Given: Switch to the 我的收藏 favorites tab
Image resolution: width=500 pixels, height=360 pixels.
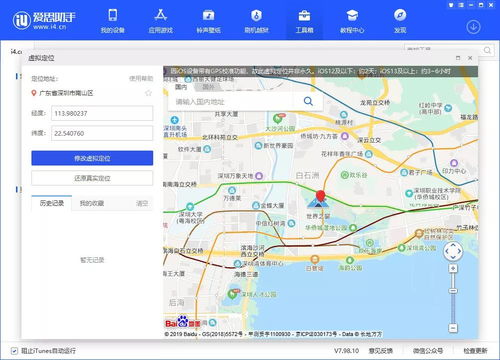Looking at the screenshot, I should 92,203.
